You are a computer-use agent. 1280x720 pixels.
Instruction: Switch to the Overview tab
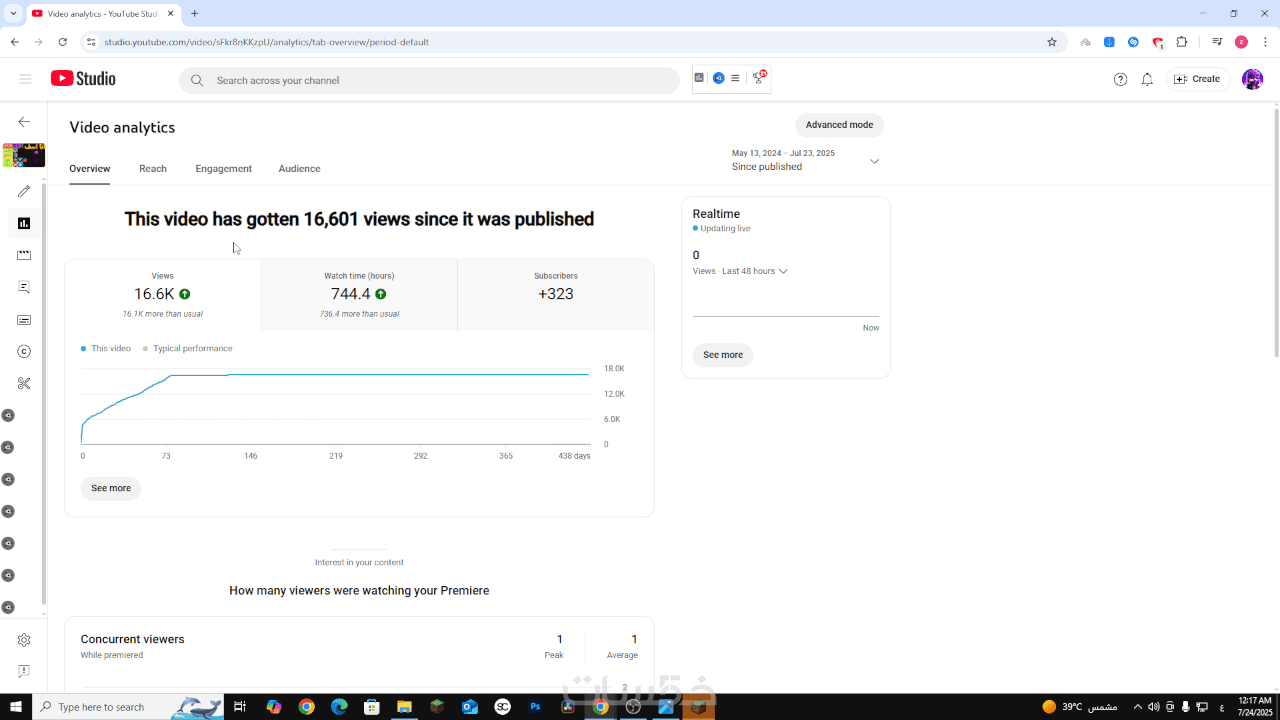pyautogui.click(x=90, y=169)
